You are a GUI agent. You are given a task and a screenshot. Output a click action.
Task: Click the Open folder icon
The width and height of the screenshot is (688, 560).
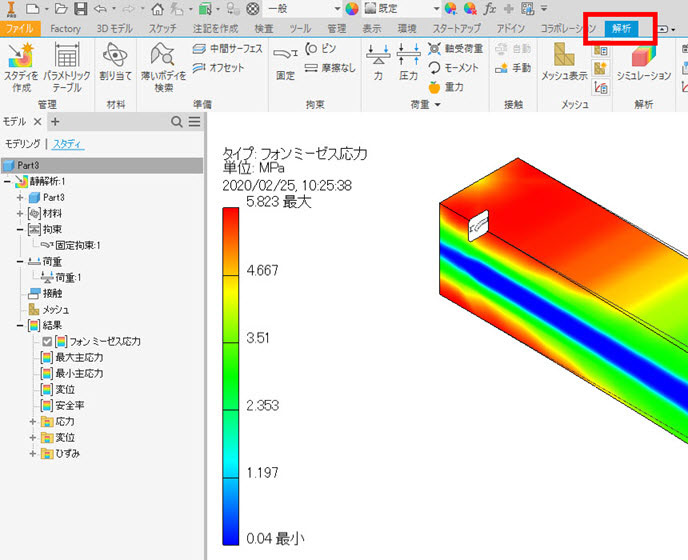point(61,8)
